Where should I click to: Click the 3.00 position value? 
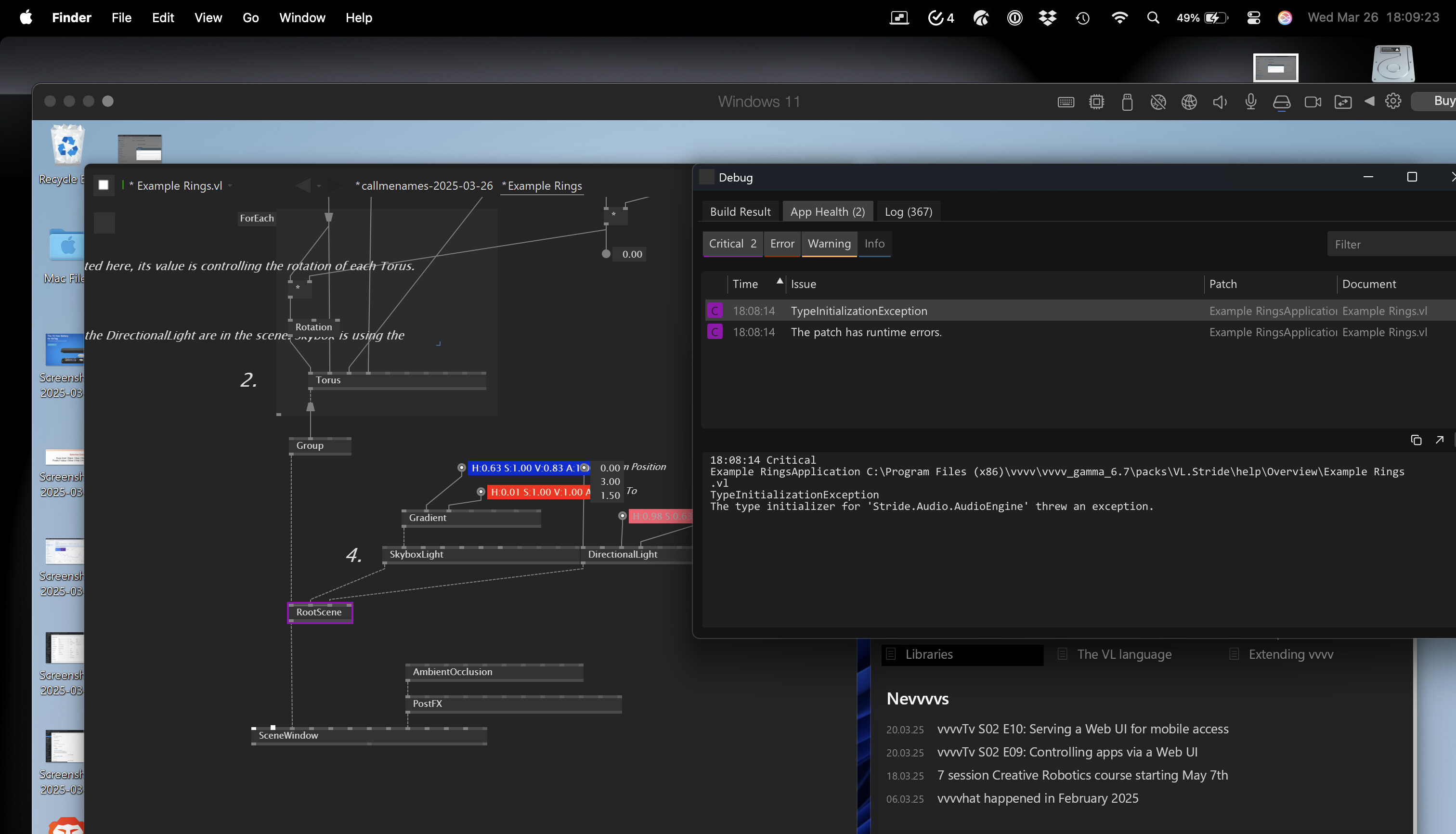click(x=610, y=482)
